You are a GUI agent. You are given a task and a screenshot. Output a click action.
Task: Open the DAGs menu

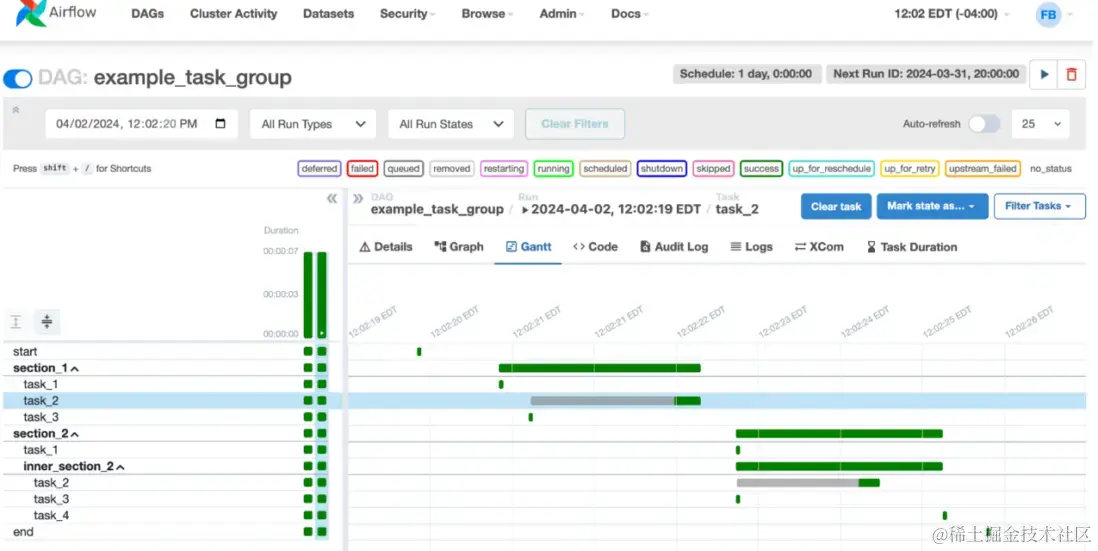[x=148, y=14]
